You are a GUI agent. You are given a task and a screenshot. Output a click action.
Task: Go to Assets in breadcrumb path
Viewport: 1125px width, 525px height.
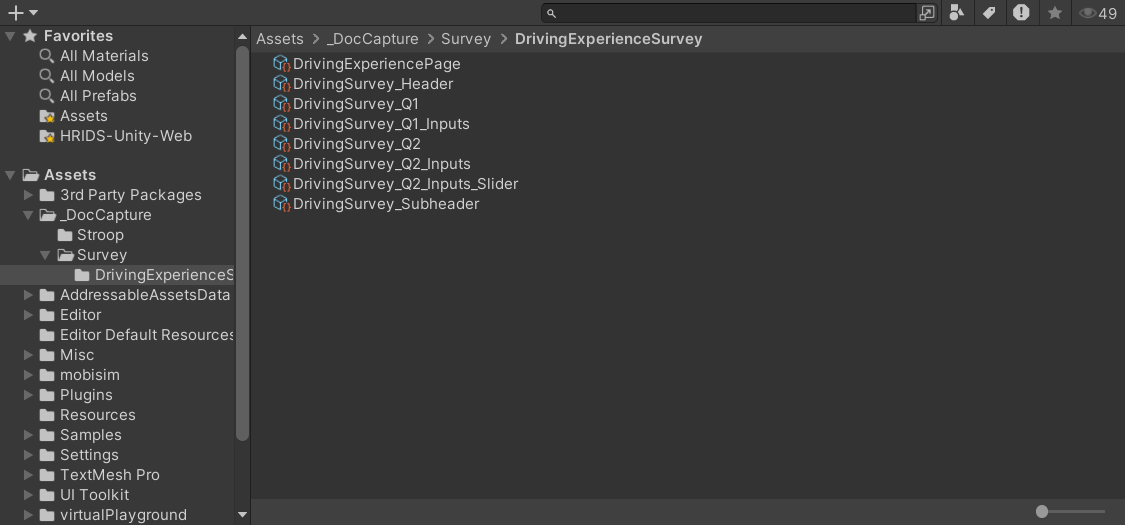(280, 39)
